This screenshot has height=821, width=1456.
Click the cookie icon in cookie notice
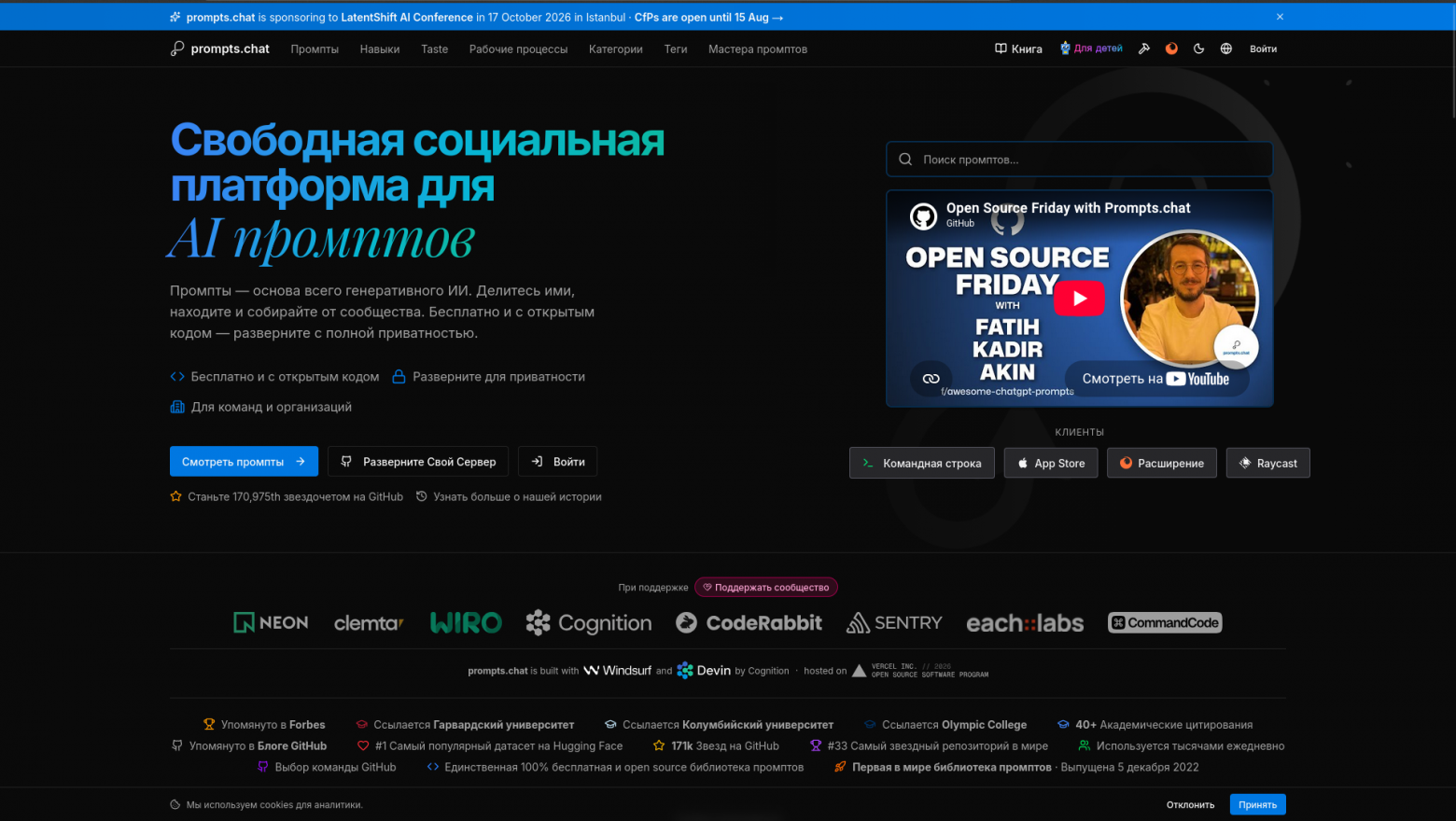(x=175, y=805)
